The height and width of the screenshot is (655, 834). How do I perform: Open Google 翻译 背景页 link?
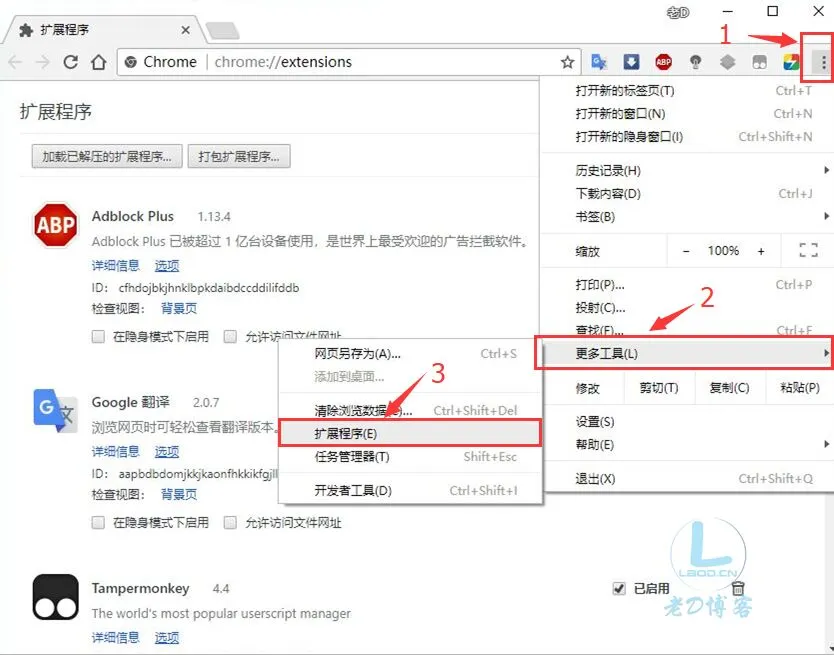coord(179,494)
